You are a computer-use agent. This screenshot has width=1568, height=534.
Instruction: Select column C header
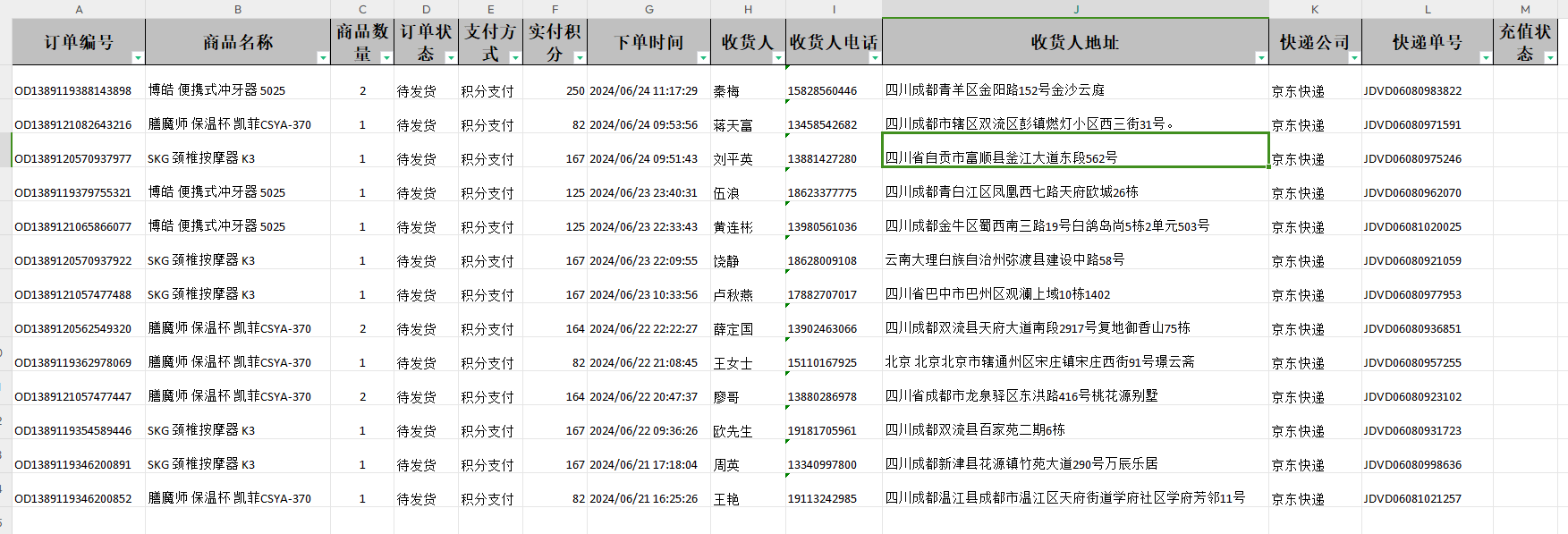(x=362, y=9)
